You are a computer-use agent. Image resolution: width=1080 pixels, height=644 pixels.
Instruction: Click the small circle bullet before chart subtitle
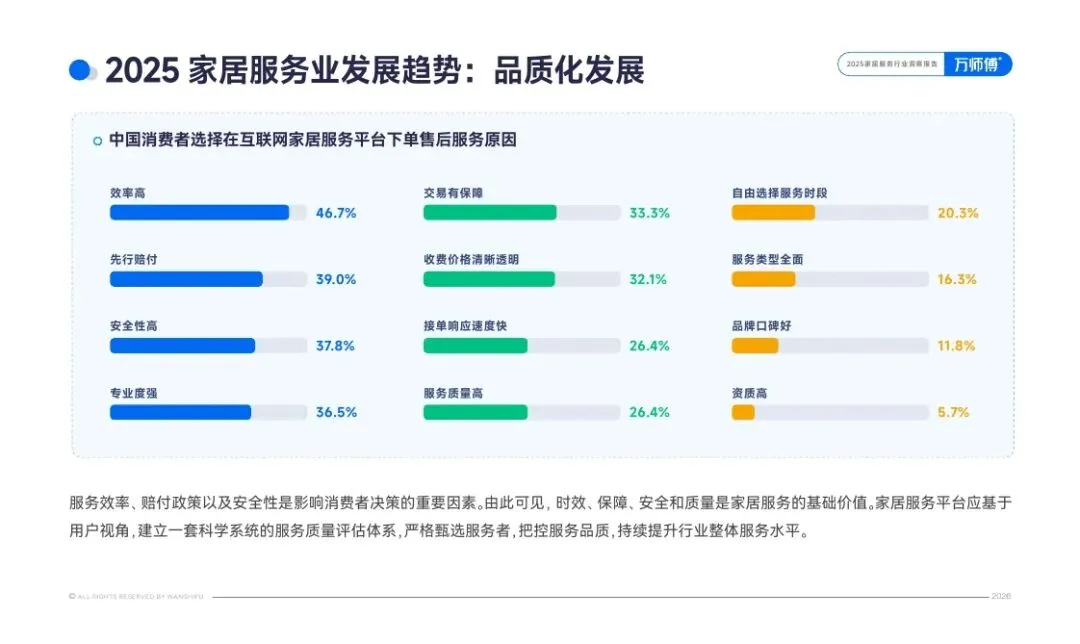click(x=98, y=141)
